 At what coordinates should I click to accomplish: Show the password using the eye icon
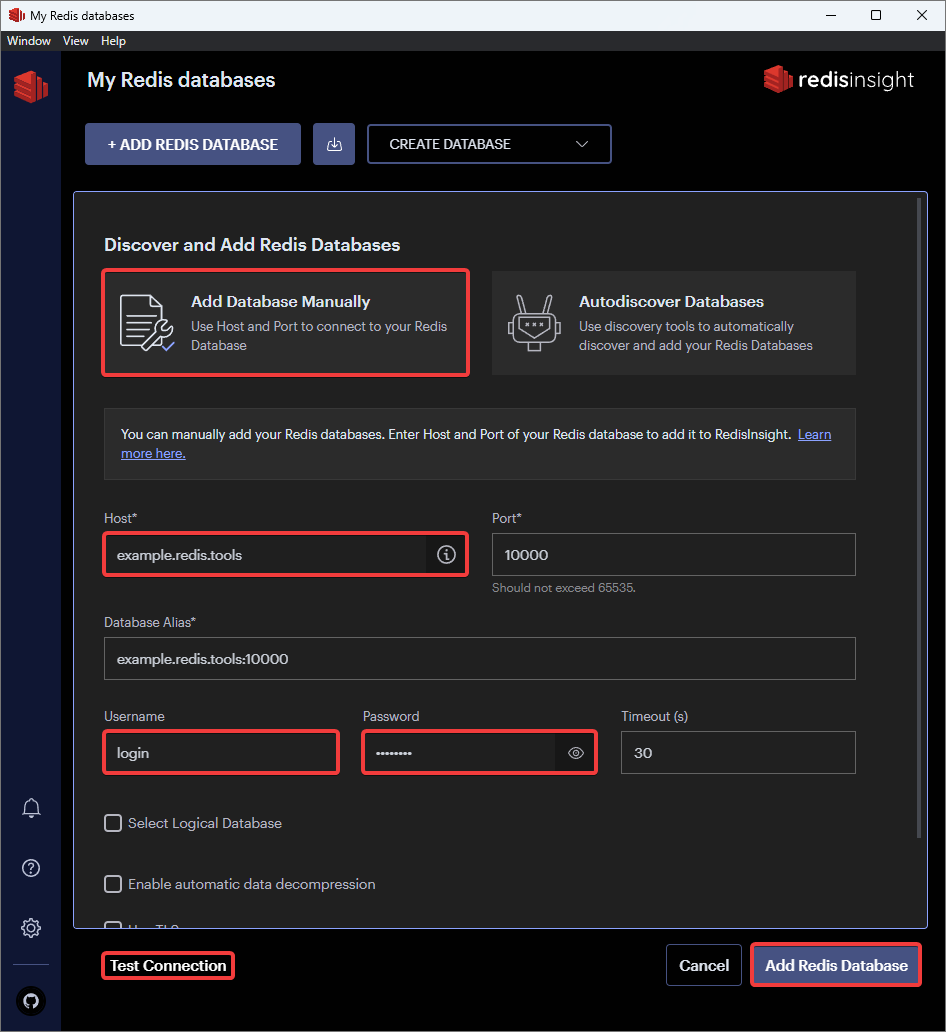click(576, 753)
